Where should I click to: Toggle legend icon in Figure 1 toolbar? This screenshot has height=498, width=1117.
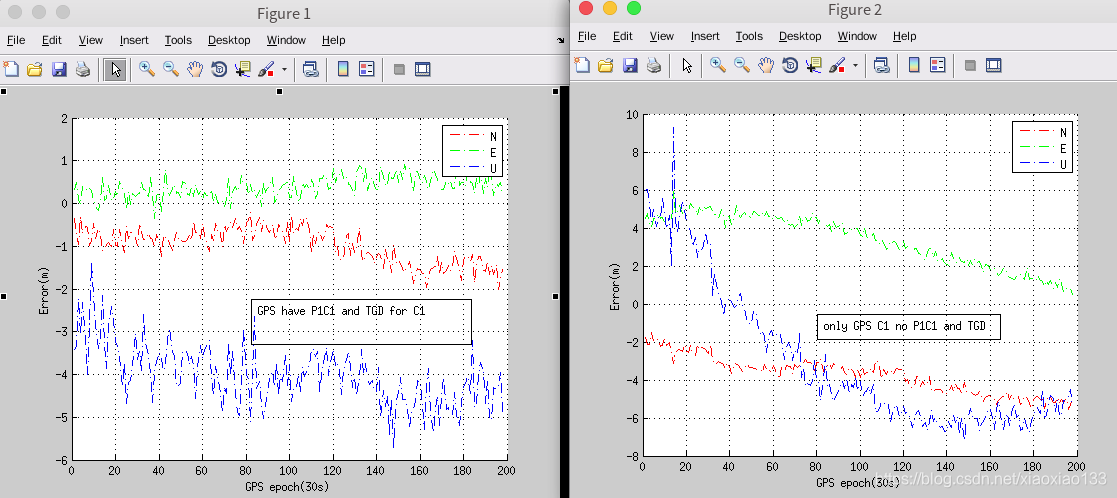[367, 68]
